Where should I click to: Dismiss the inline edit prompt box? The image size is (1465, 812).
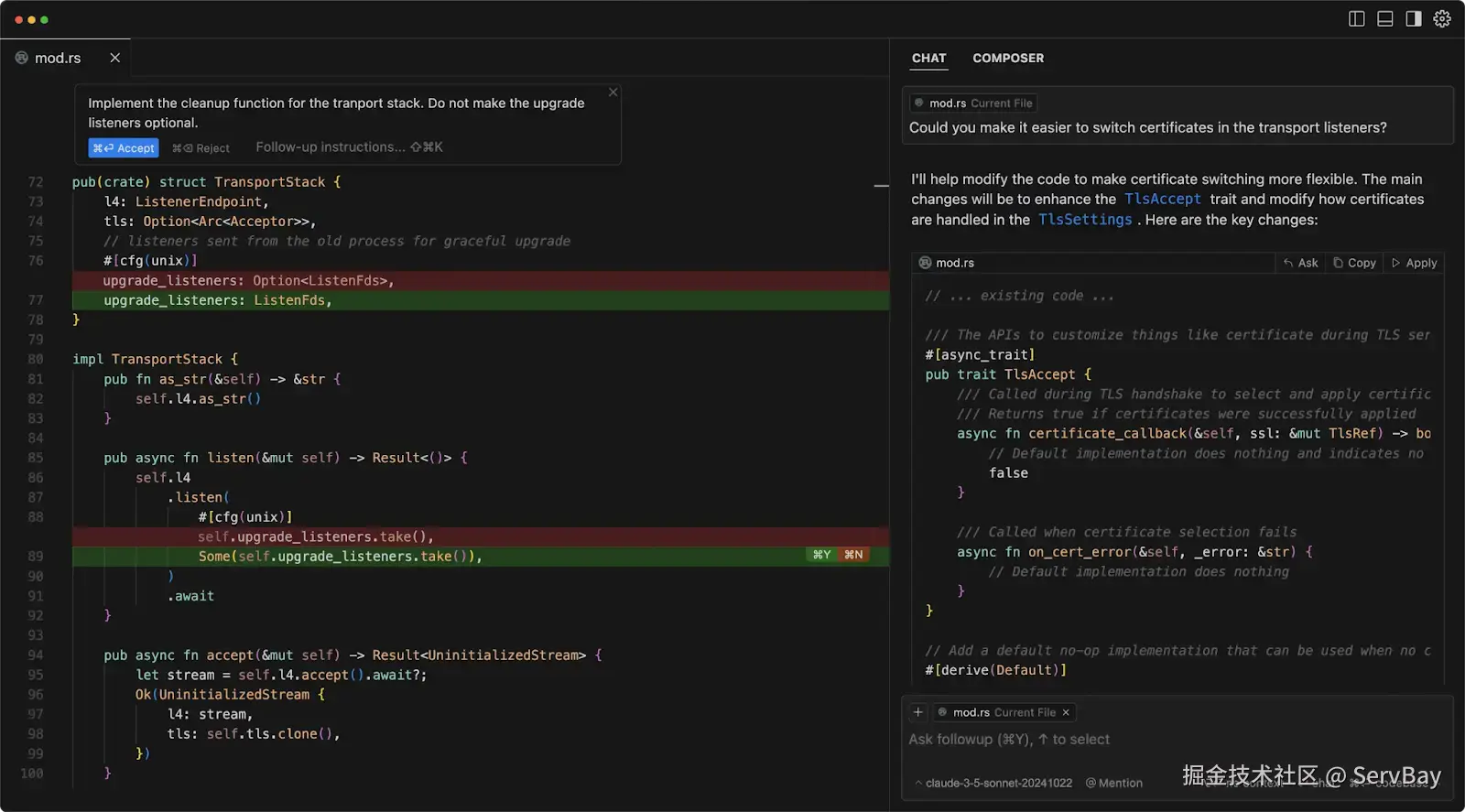point(613,92)
